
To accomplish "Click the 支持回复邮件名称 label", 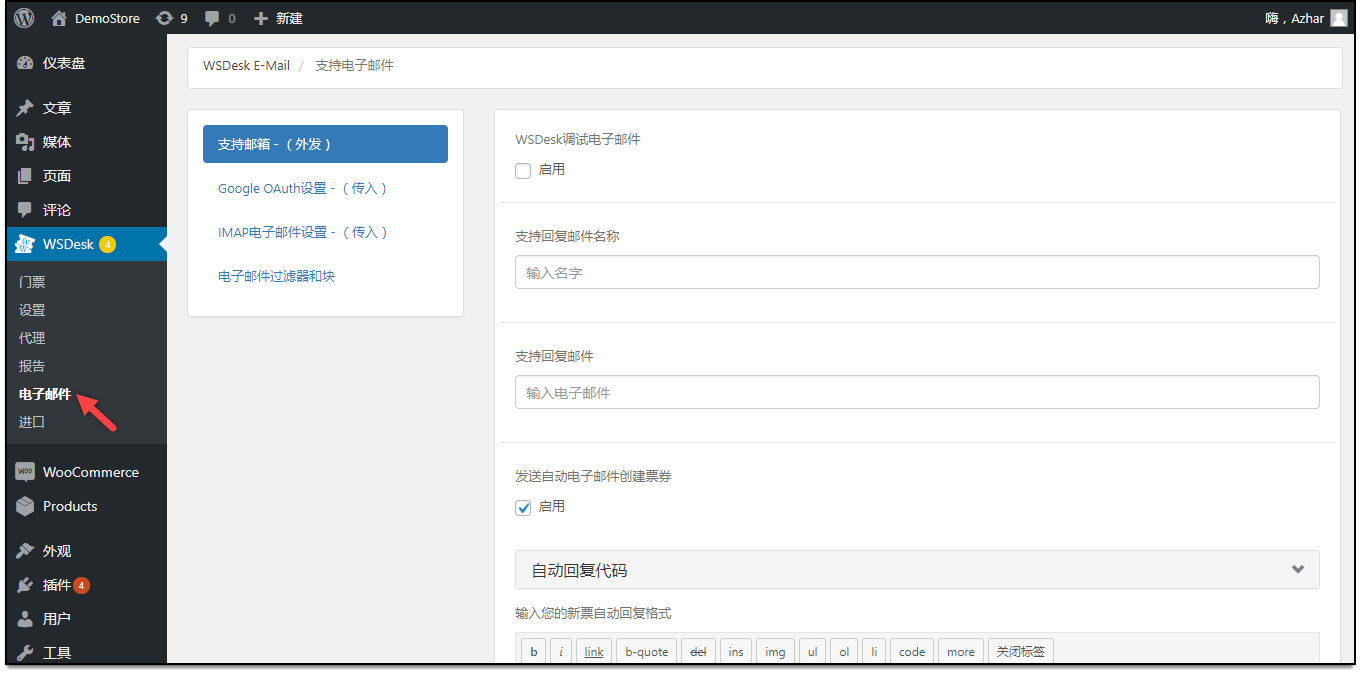I will pyautogui.click(x=567, y=236).
